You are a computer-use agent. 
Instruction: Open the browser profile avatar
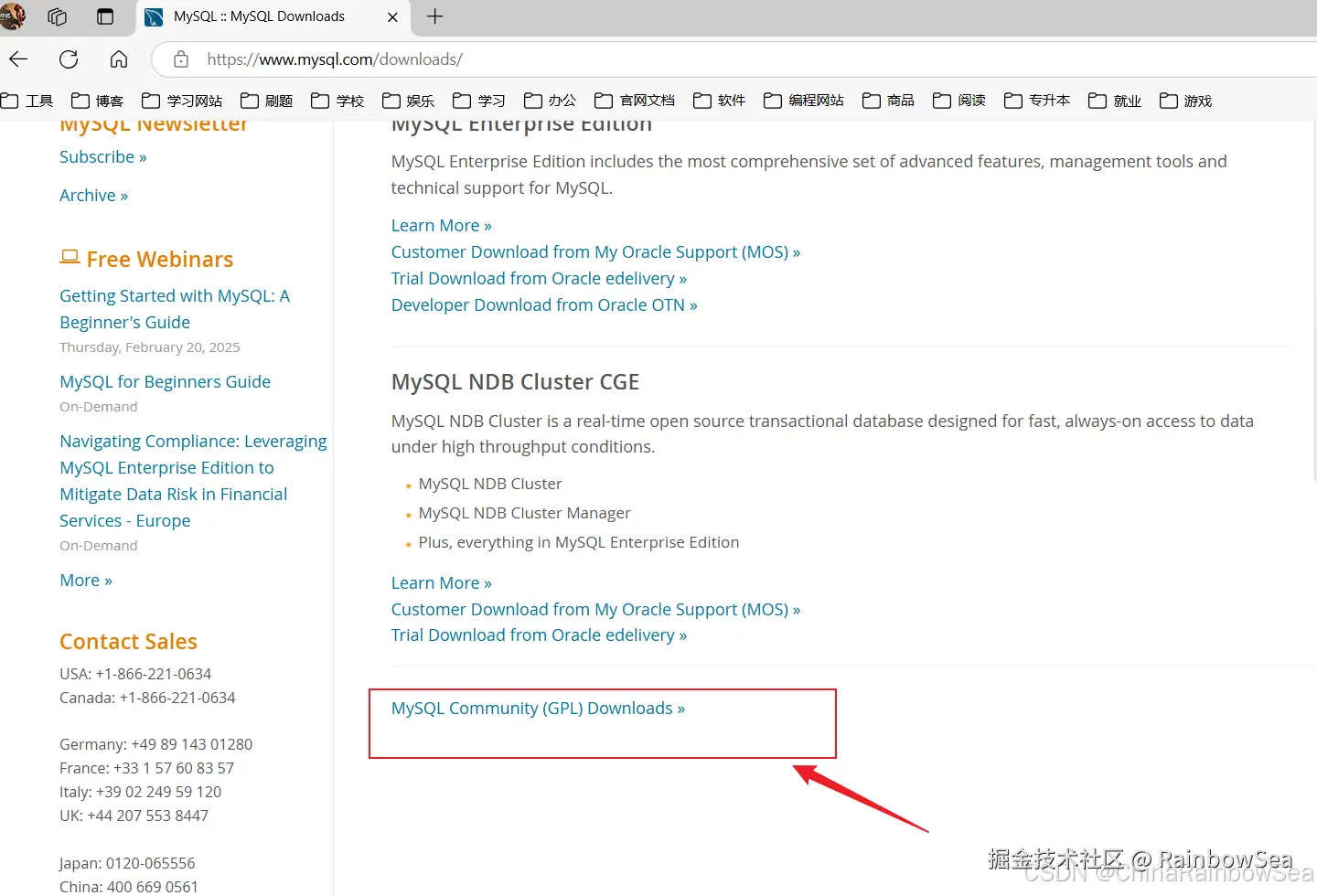pyautogui.click(x=12, y=16)
